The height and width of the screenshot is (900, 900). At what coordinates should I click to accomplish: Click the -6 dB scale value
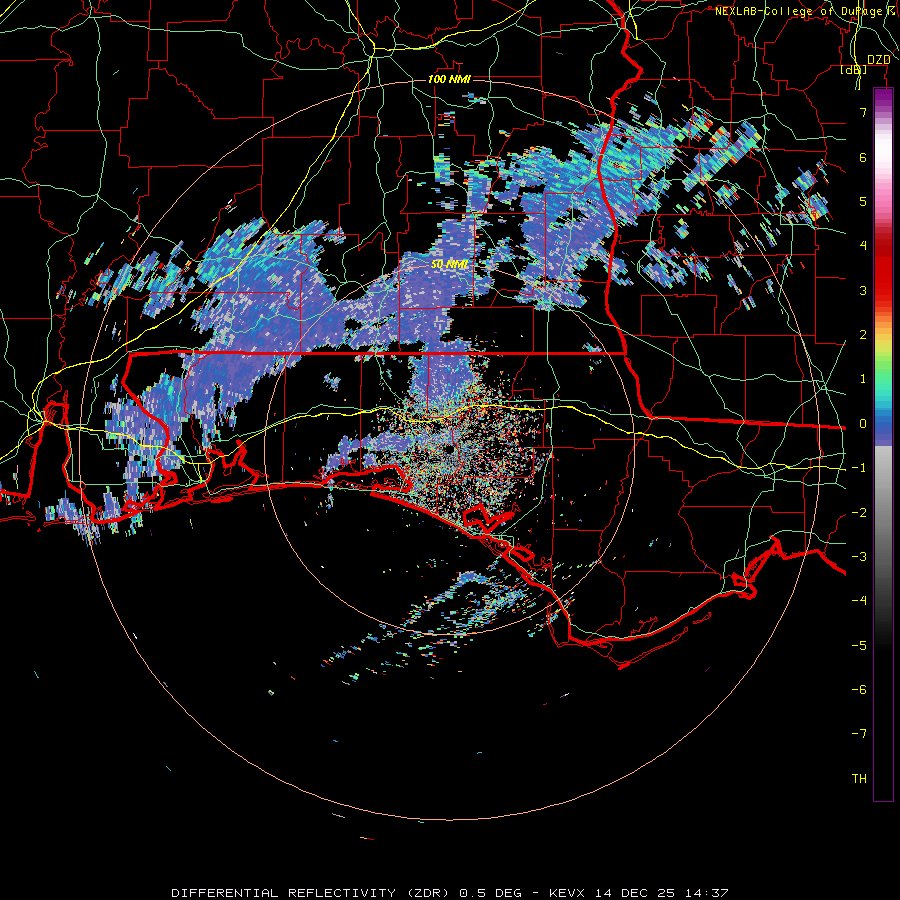coord(859,690)
